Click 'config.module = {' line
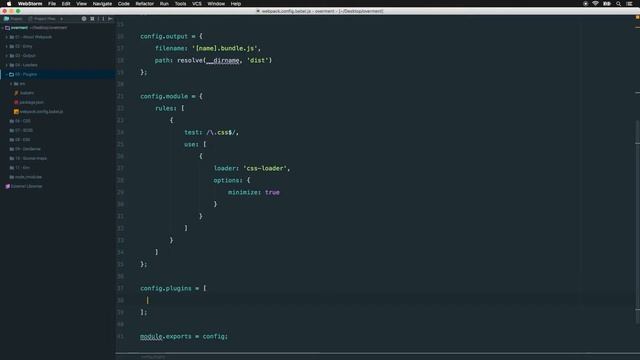The image size is (640, 360). point(171,96)
